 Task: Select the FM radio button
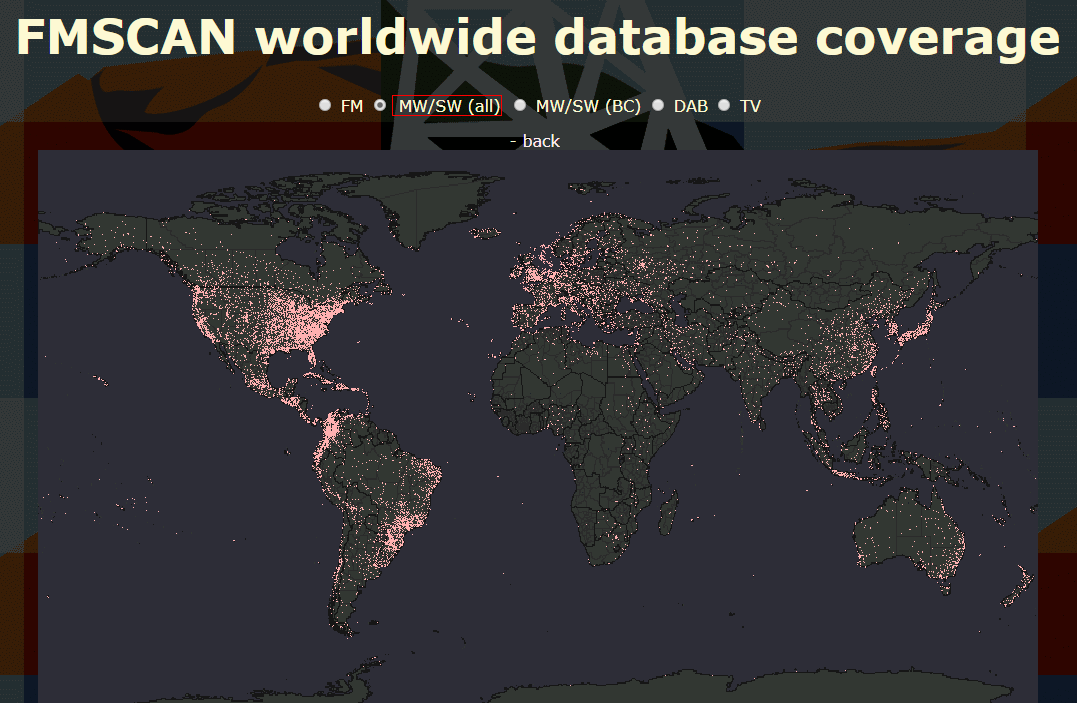click(x=325, y=105)
